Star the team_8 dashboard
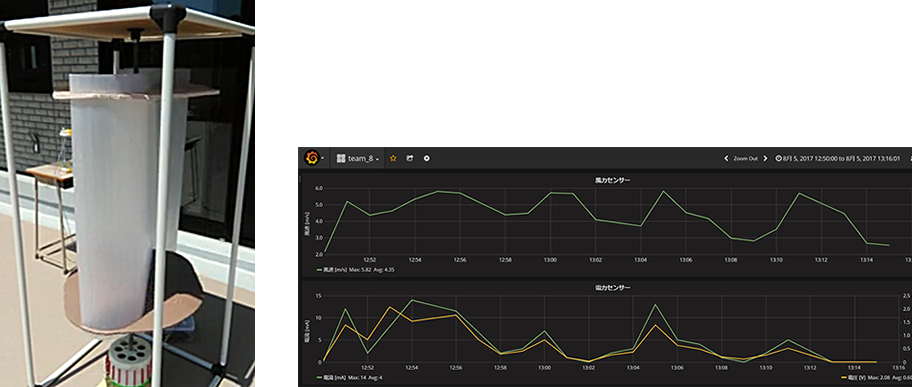The width and height of the screenshot is (912, 387). 393,158
